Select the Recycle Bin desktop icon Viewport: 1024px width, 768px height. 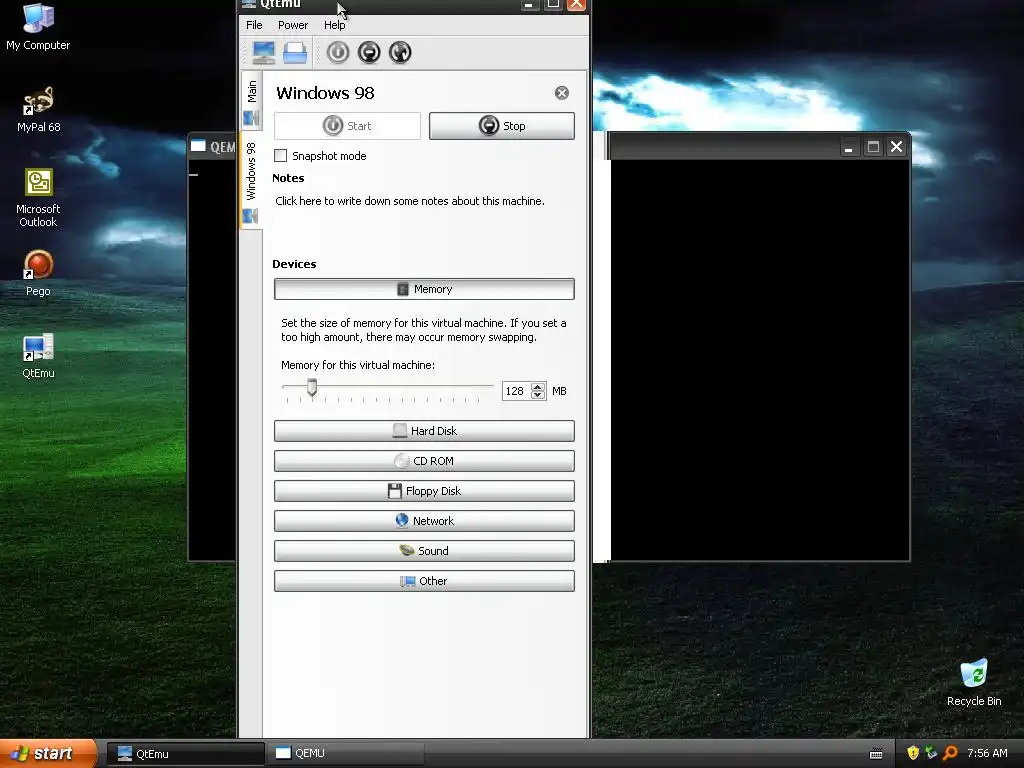974,683
